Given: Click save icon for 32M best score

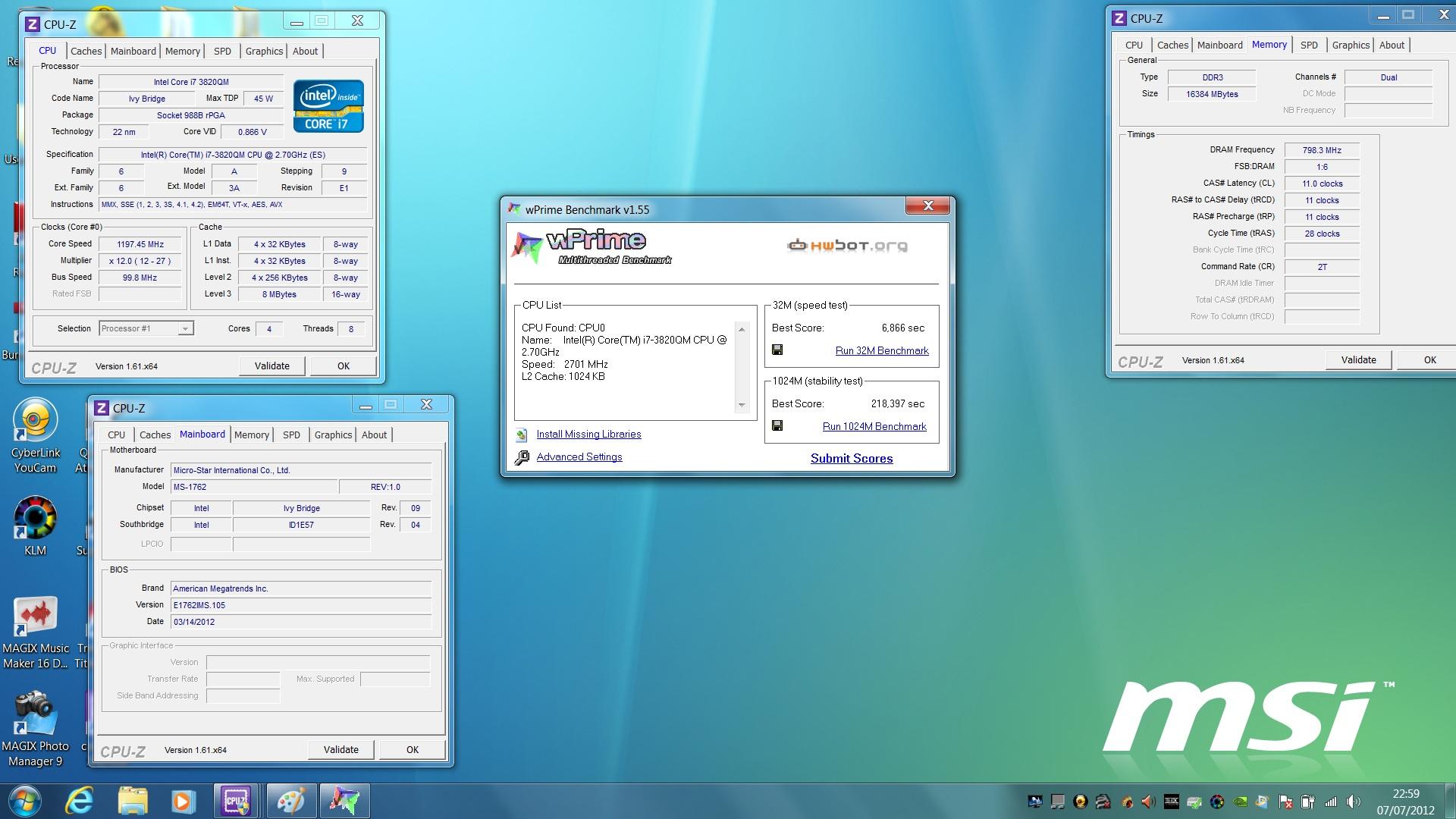Looking at the screenshot, I should [x=777, y=350].
